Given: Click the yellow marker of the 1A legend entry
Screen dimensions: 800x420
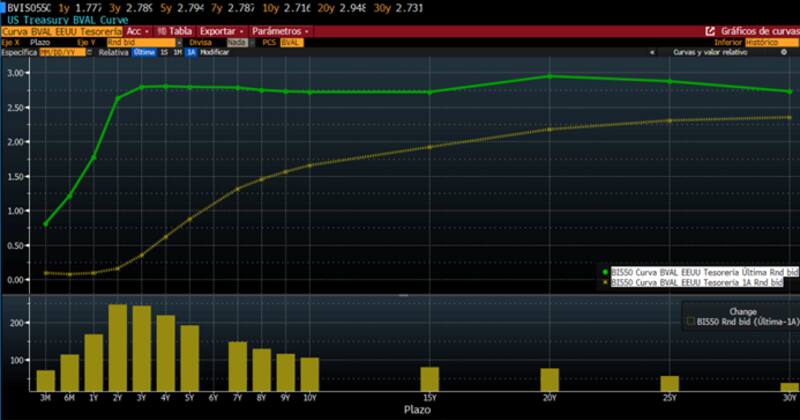Looking at the screenshot, I should 605,282.
